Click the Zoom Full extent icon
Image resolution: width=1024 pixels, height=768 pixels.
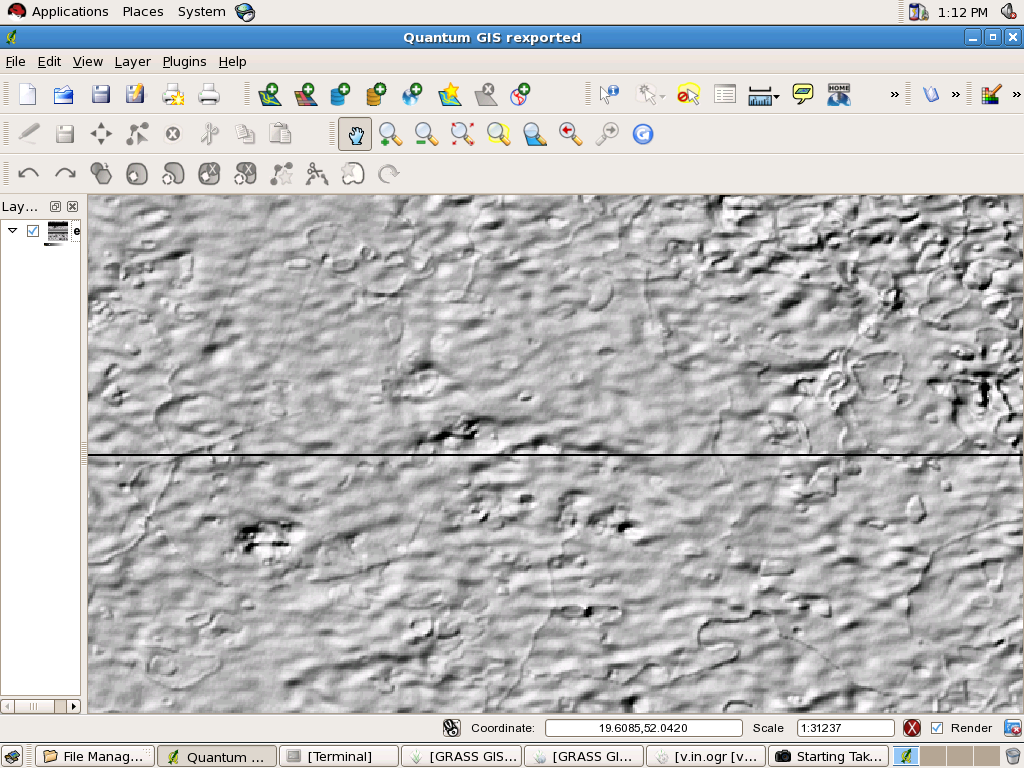pos(462,134)
